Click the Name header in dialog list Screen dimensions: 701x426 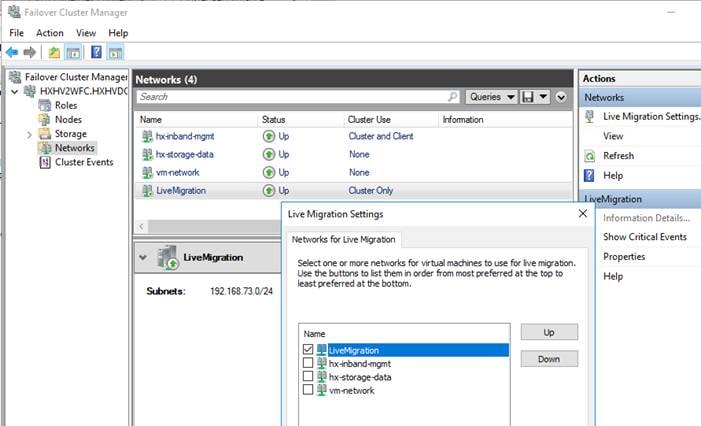coord(314,334)
